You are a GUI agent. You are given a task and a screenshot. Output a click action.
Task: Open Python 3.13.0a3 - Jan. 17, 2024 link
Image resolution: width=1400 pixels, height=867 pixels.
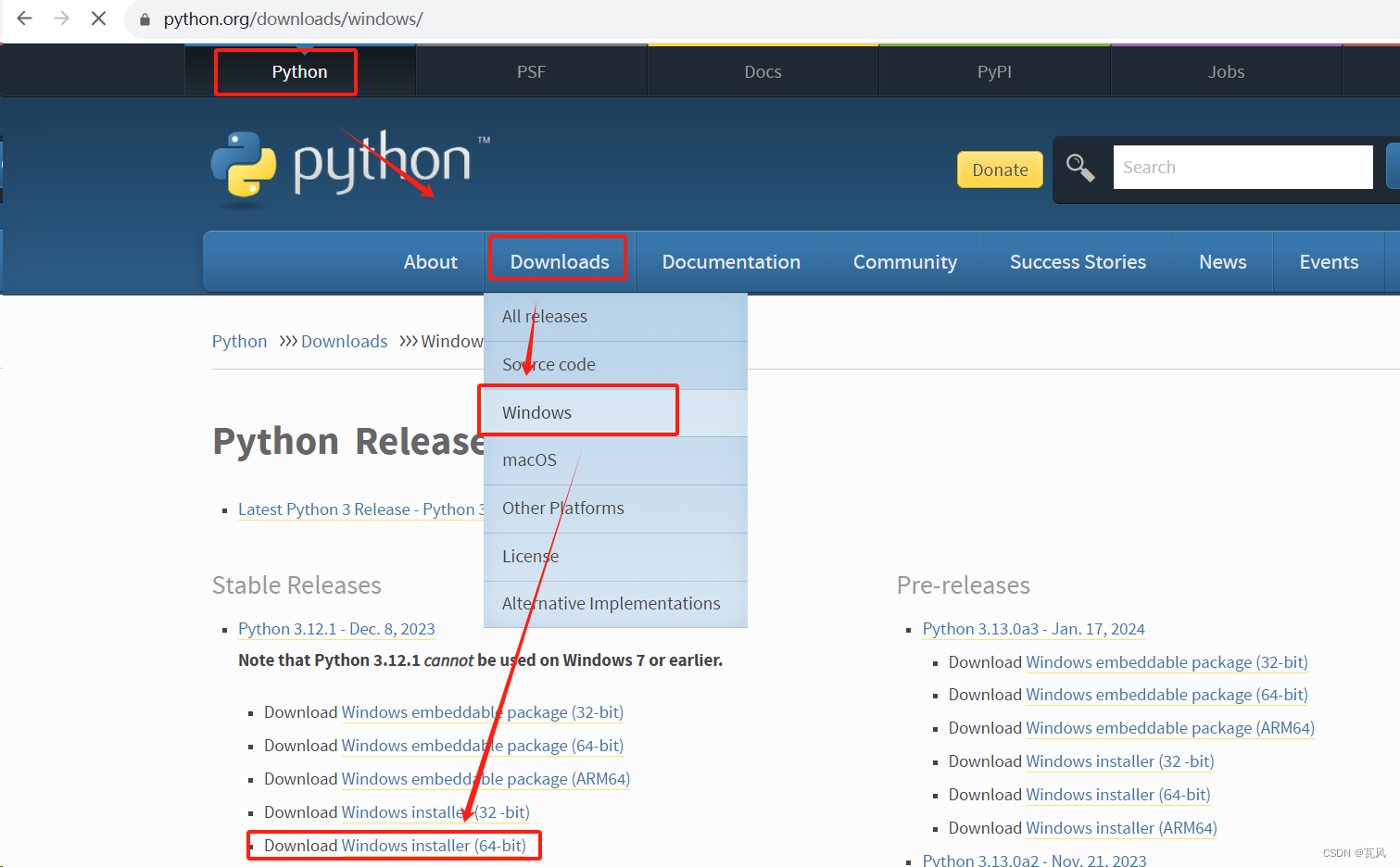1033,629
